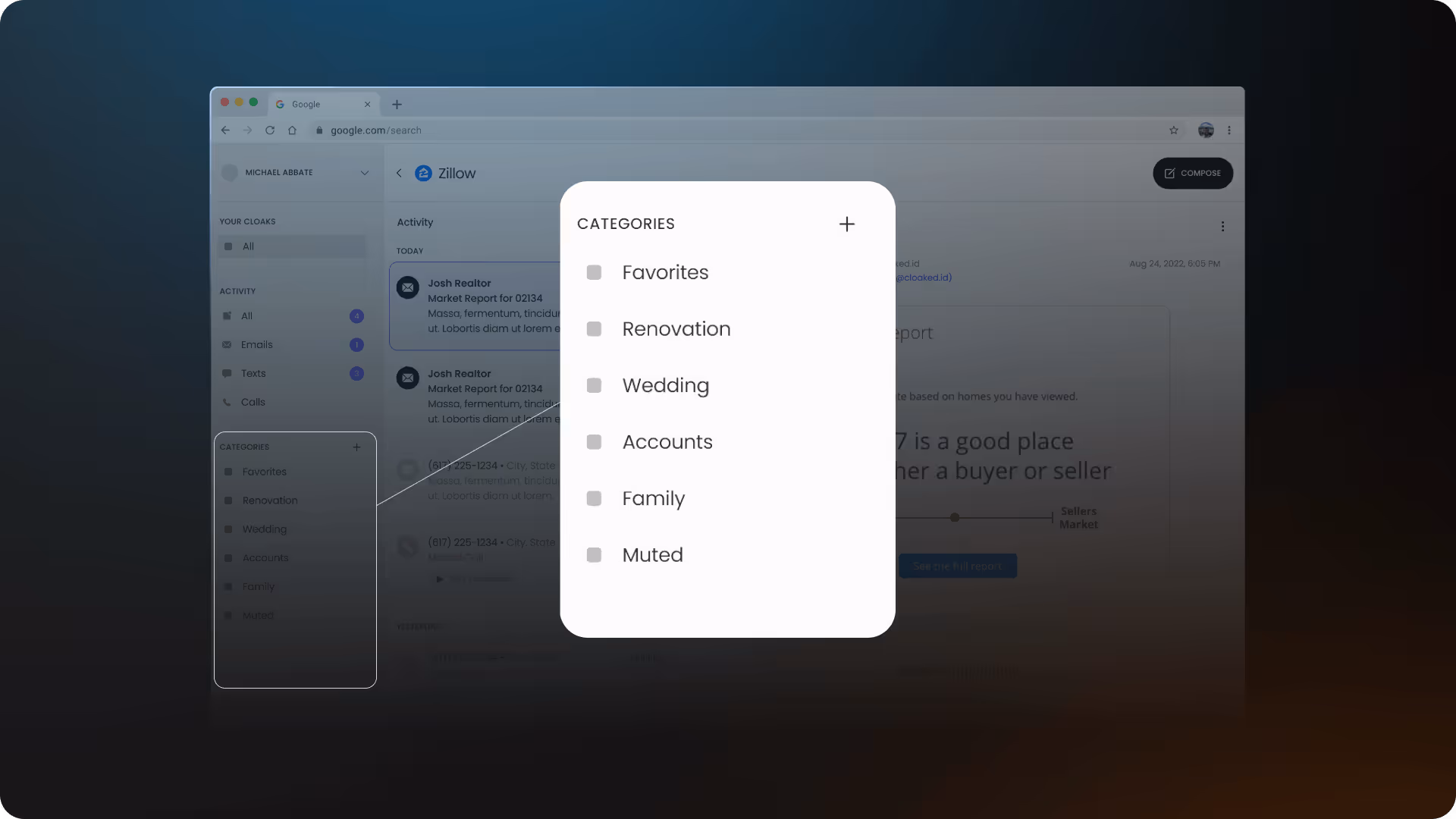1456x819 pixels.
Task: Click the envelope icon on the first Josh Realtor message
Action: [x=408, y=287]
